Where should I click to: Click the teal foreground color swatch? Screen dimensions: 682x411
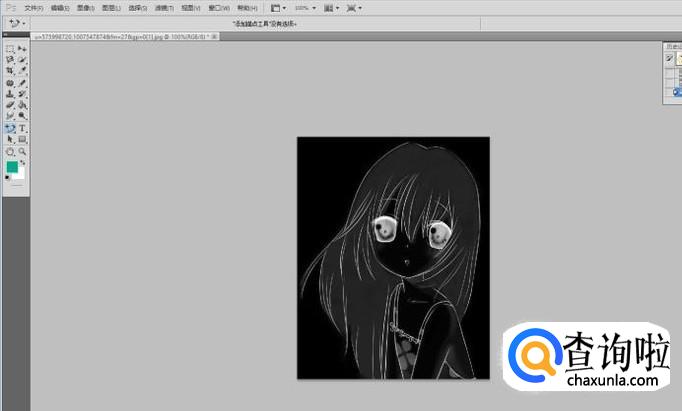(12, 167)
